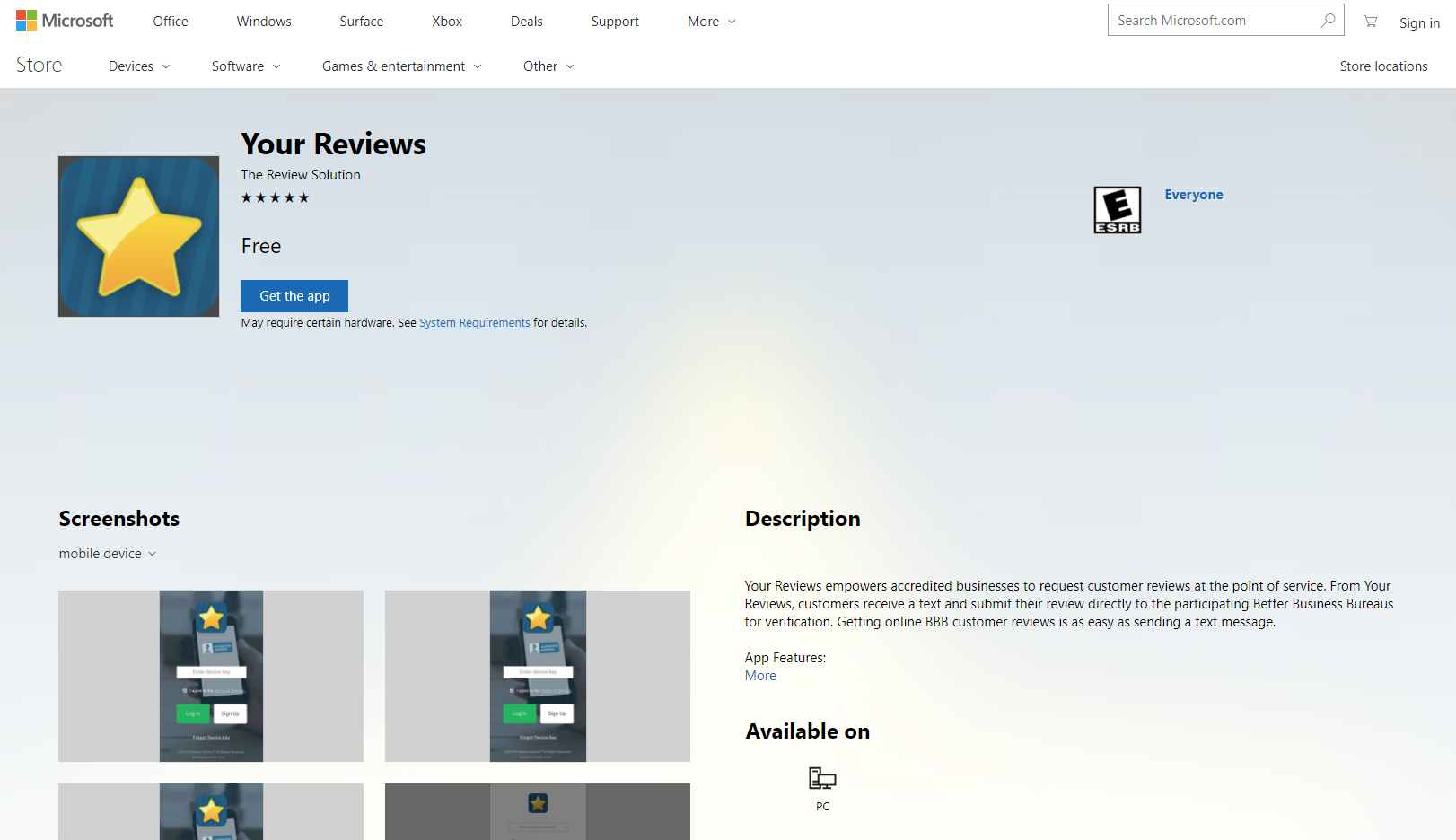Expand description with More link
Image resolution: width=1456 pixels, height=840 pixels.
click(760, 676)
